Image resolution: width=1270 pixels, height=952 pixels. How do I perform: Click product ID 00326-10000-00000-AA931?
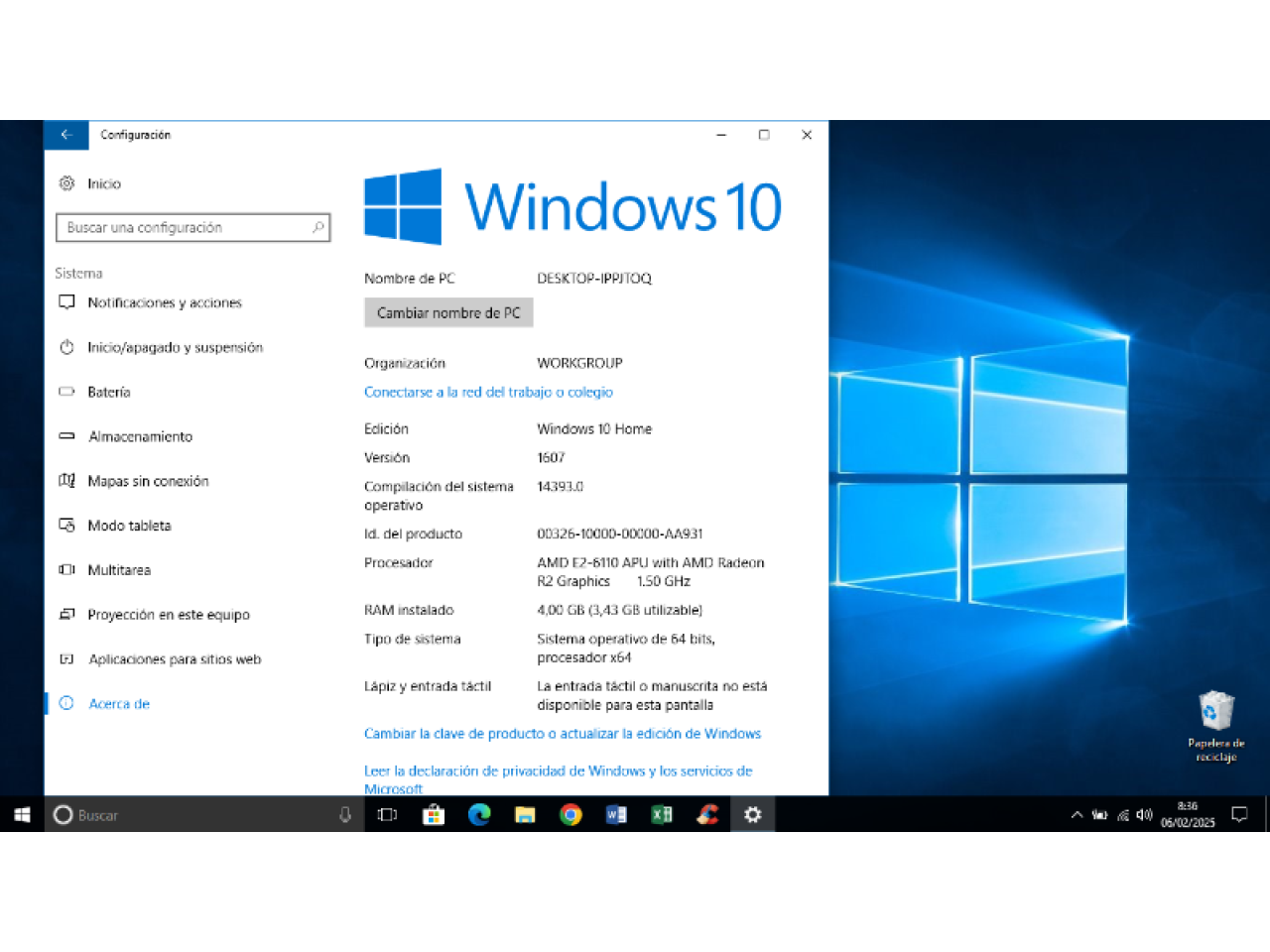click(620, 534)
